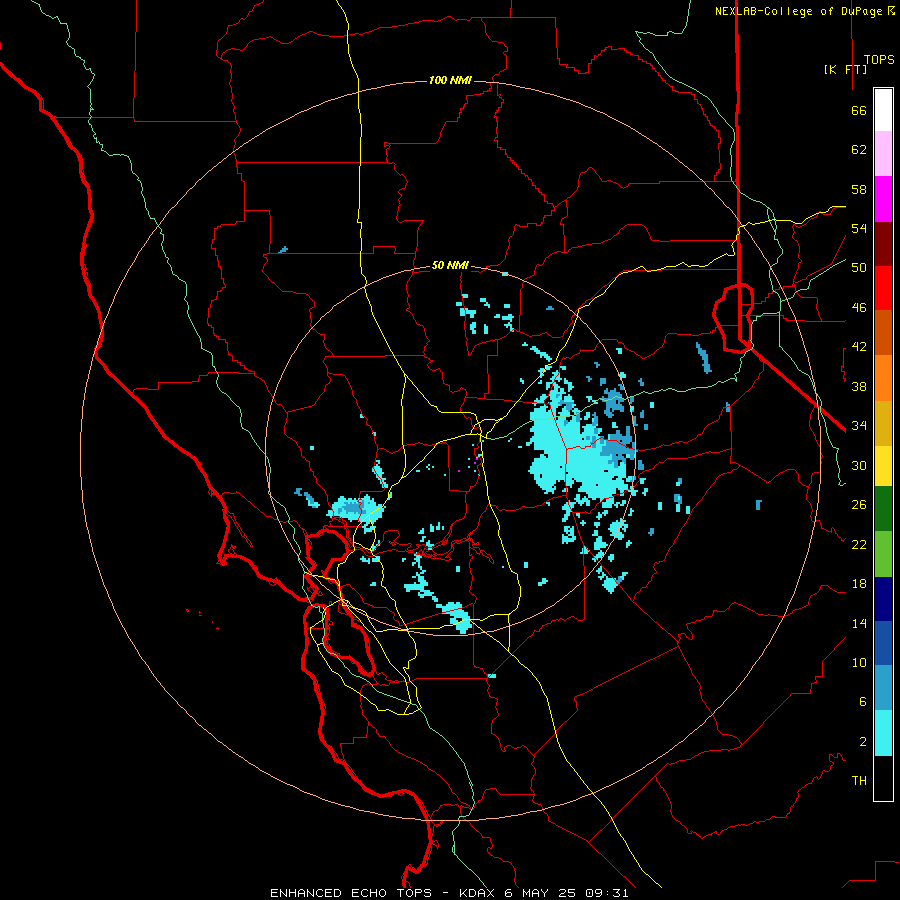Click the yellow legend swatch at 34 K FT

click(883, 466)
